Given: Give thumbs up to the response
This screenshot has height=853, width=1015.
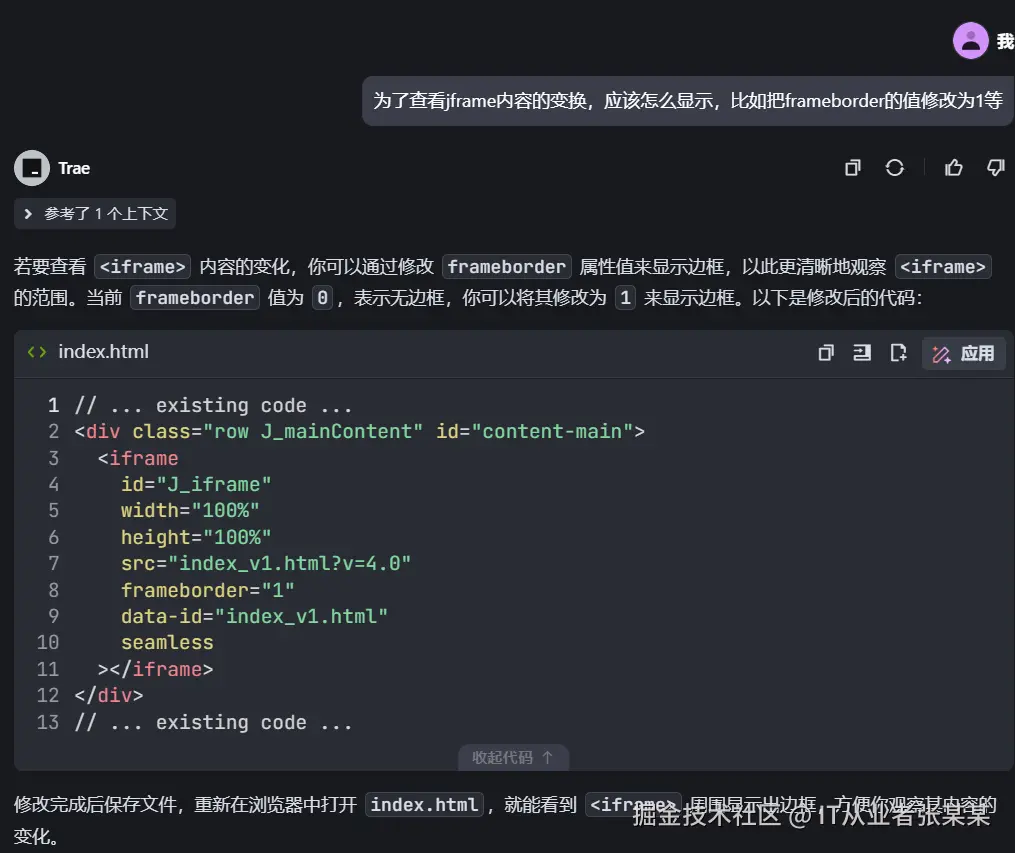Looking at the screenshot, I should pos(954,168).
